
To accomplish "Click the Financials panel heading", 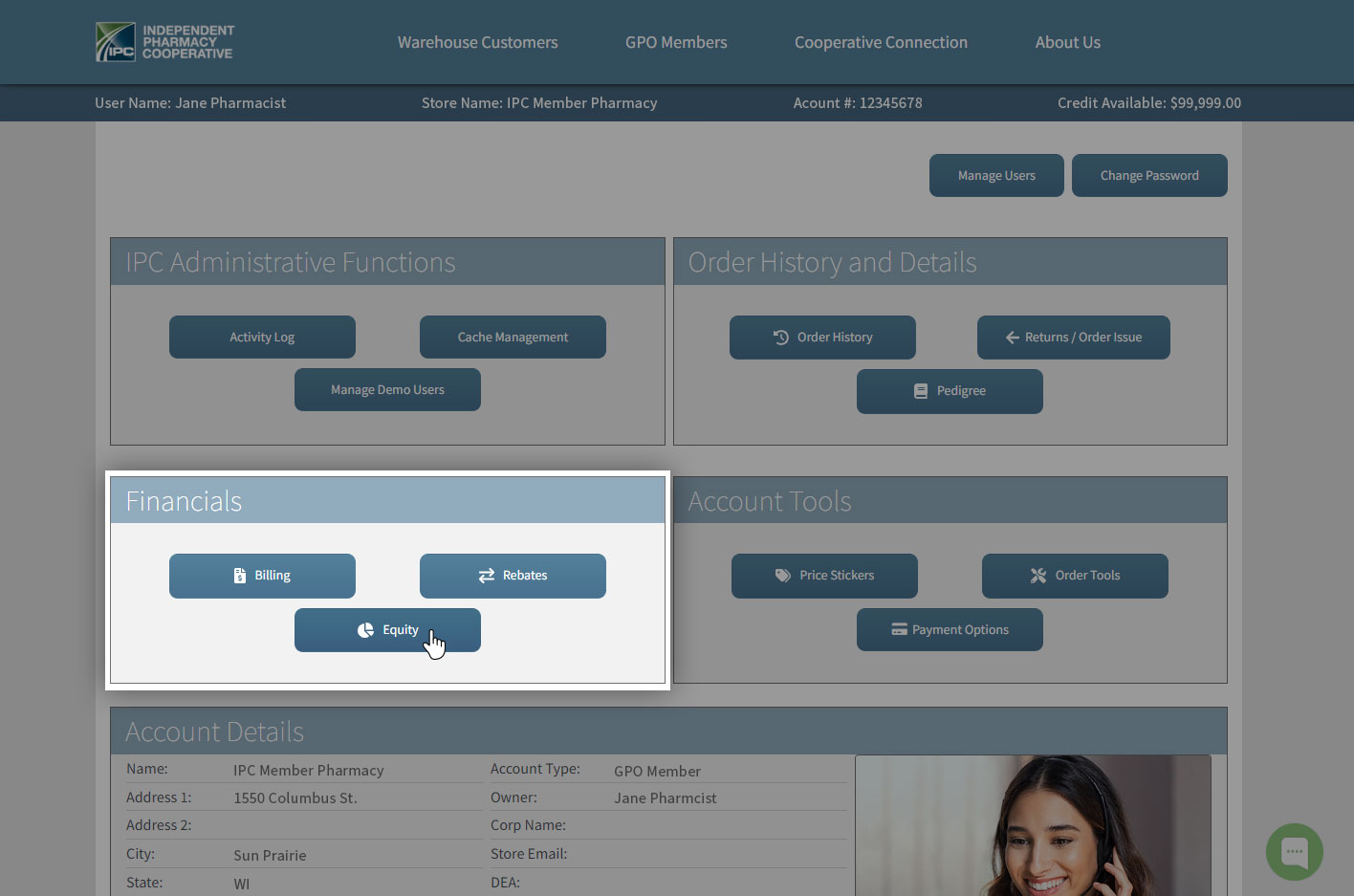I will (184, 501).
